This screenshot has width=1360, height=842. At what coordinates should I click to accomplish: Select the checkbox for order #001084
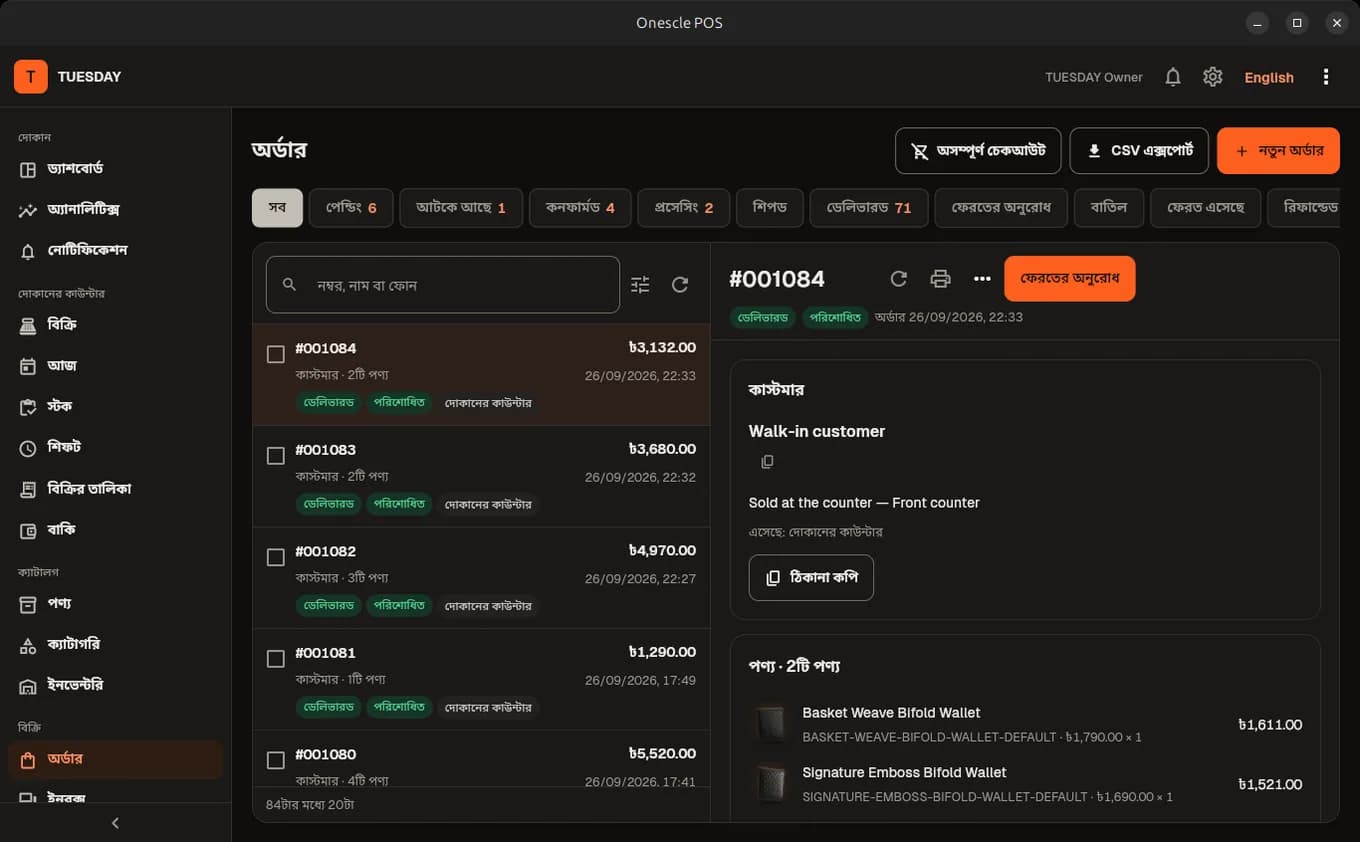tap(276, 354)
